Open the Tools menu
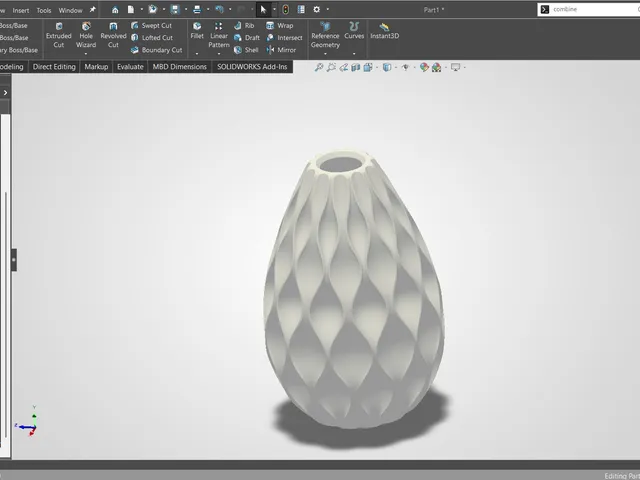The height and width of the screenshot is (480, 640). coord(44,10)
